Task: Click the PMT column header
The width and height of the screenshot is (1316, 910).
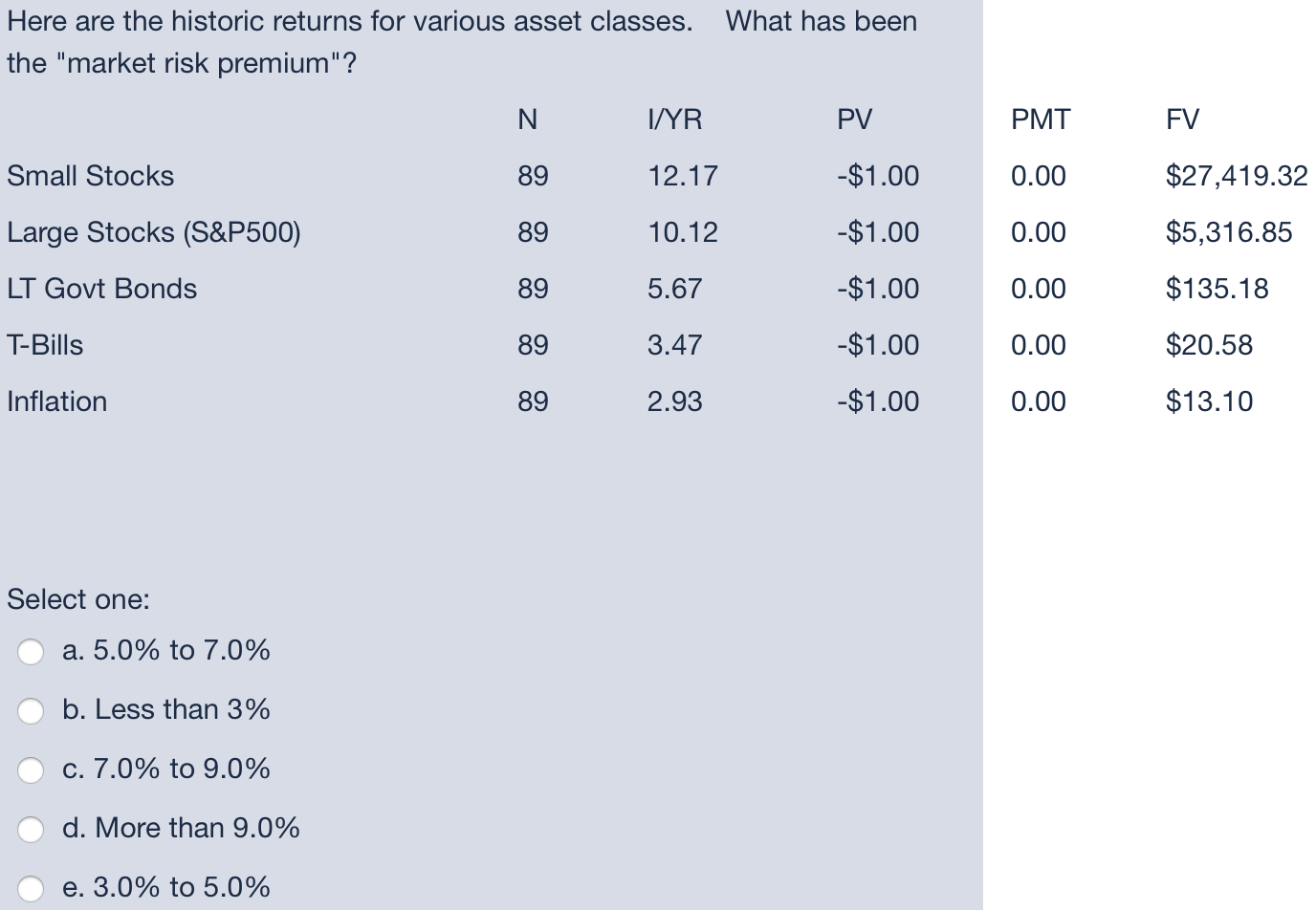Action: coord(1041,120)
